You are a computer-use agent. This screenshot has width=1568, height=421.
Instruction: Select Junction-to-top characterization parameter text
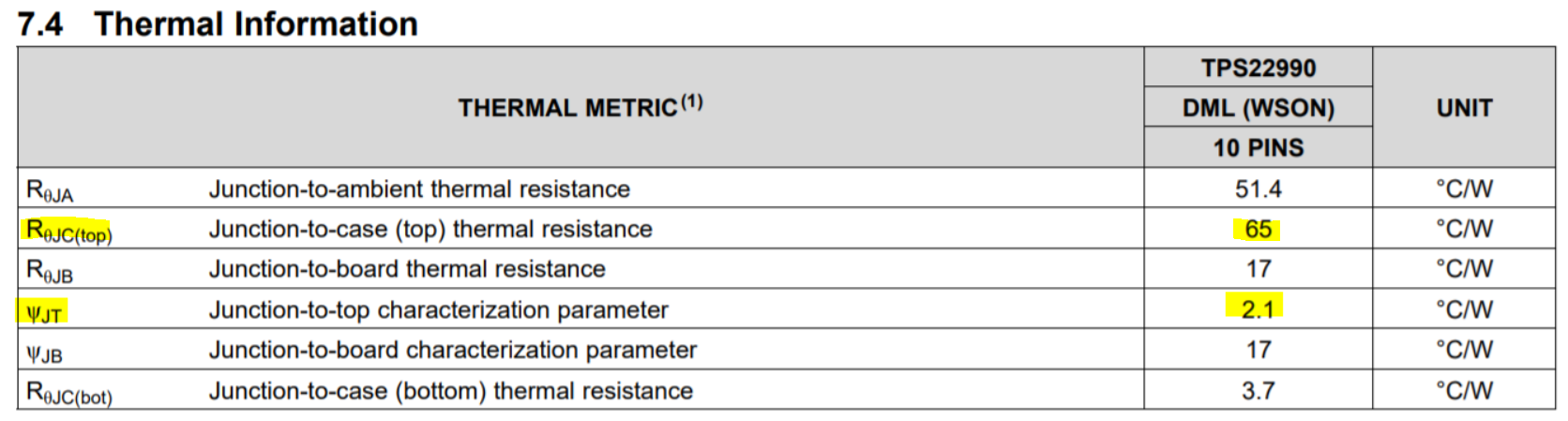439,309
